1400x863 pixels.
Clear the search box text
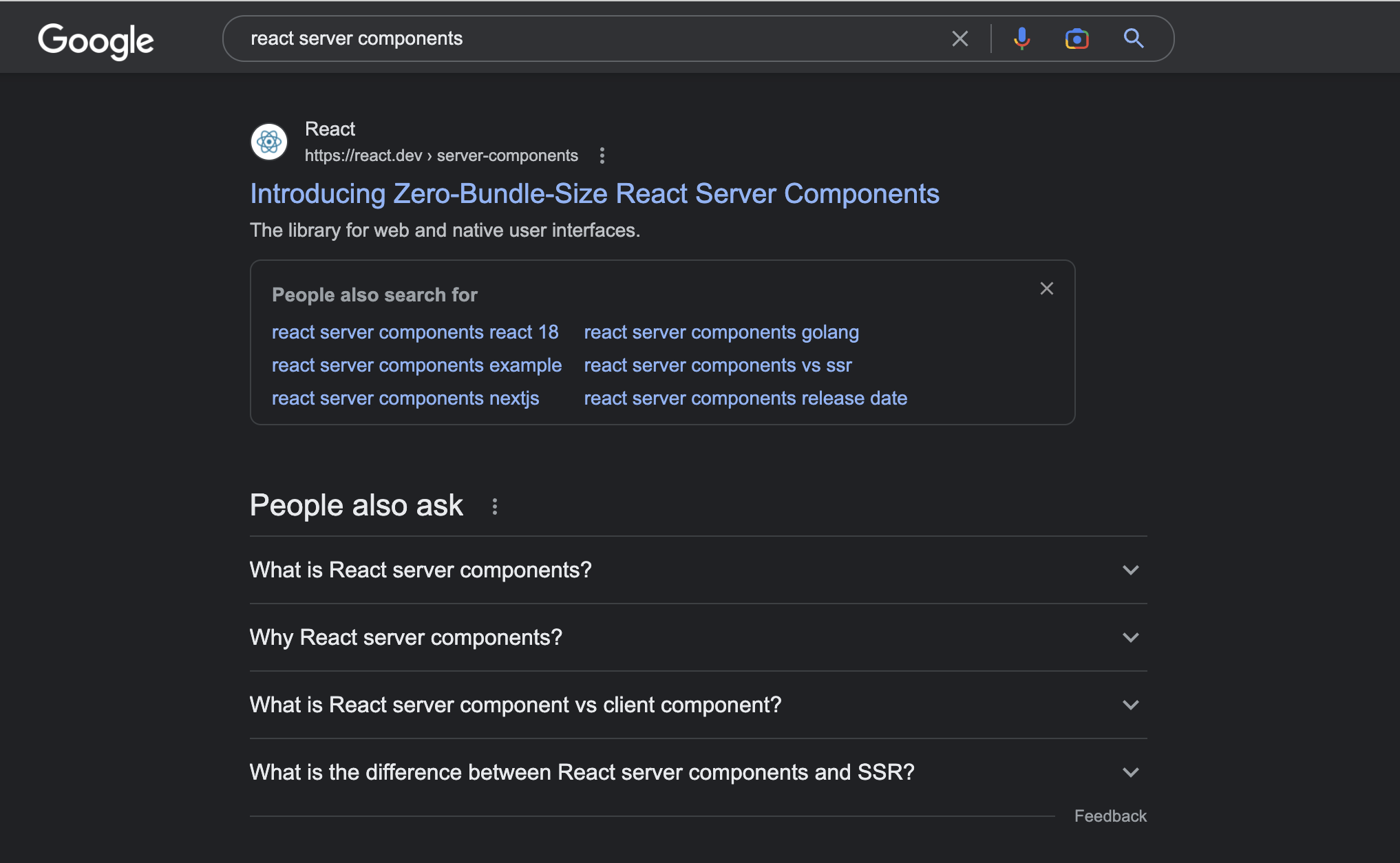[x=959, y=39]
